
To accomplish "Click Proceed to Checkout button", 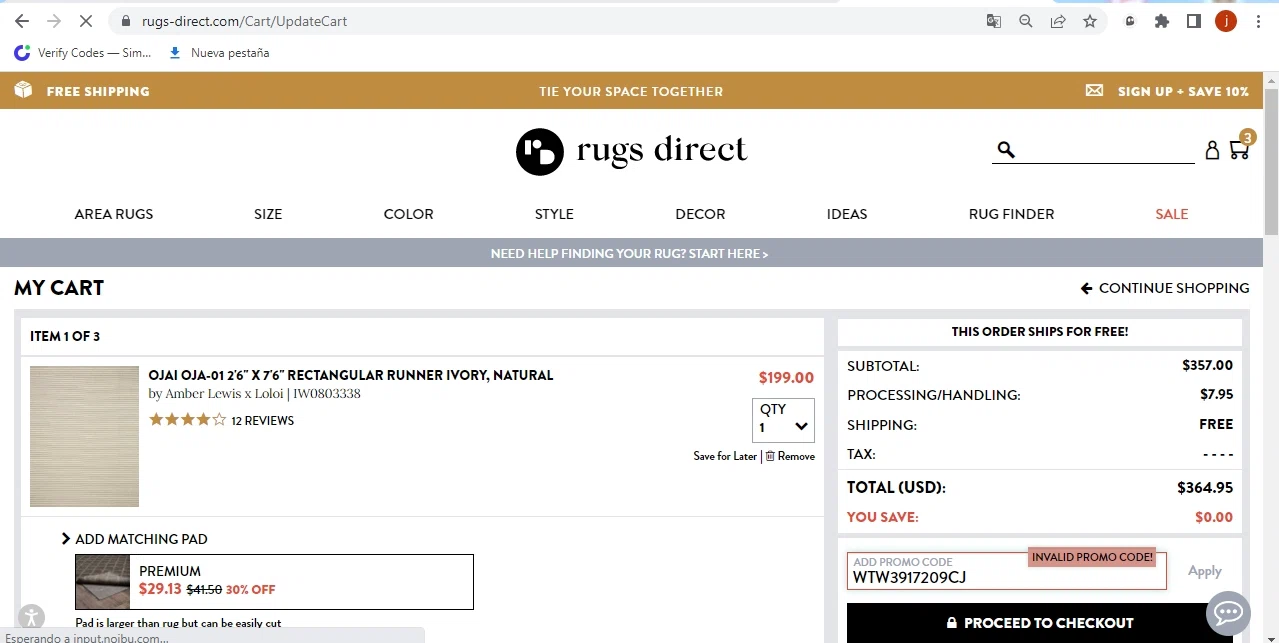I will click(1040, 623).
